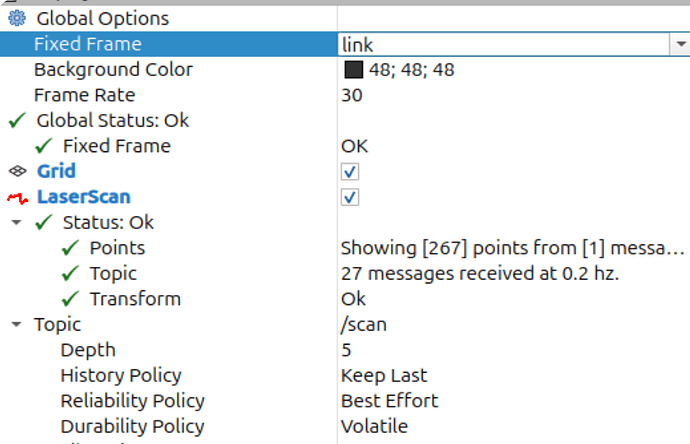Viewport: 690px width, 444px height.
Task: Click the Global Options gear icon
Action: [x=17, y=18]
